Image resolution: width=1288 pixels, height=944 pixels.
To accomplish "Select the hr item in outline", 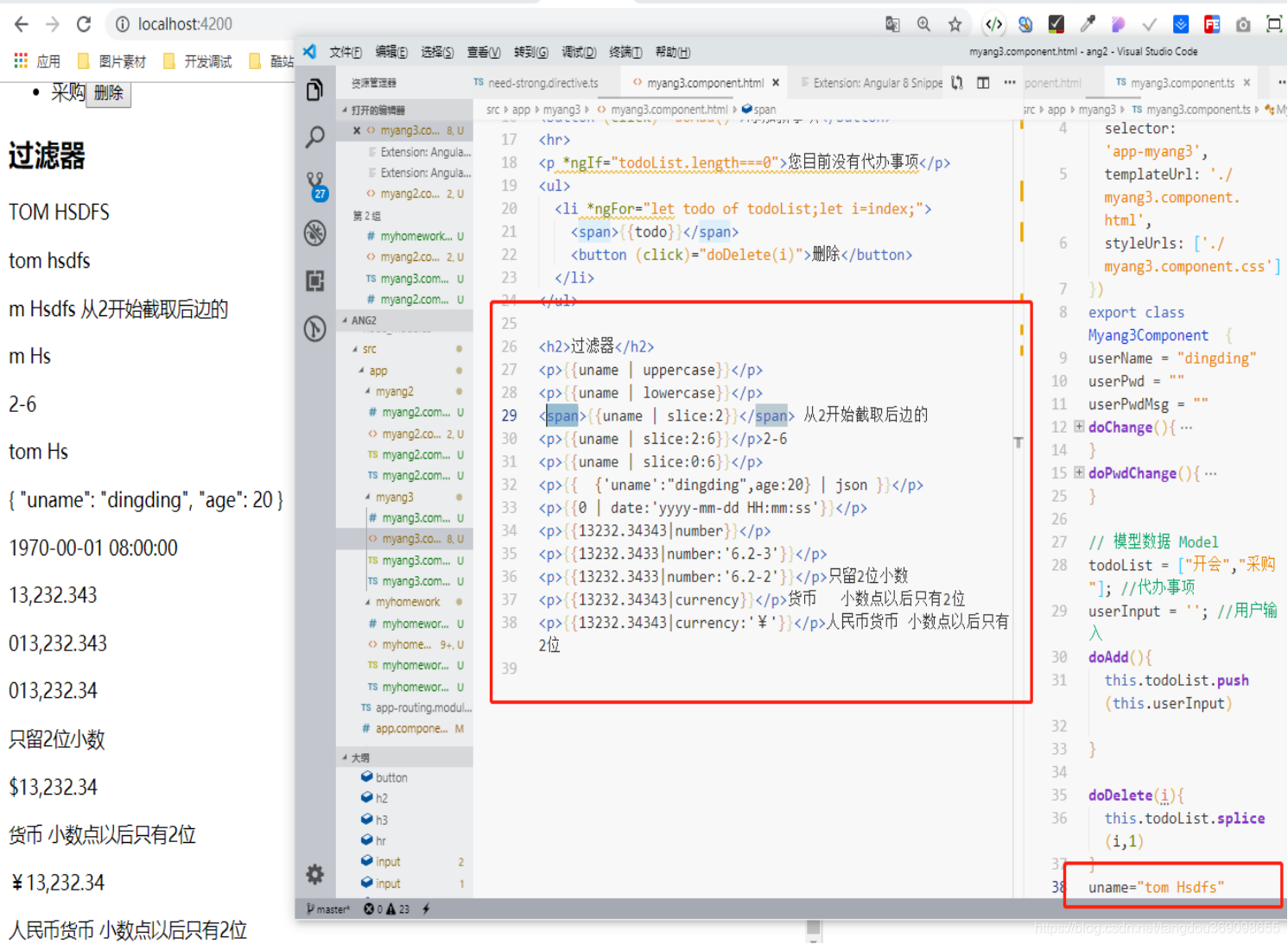I will 374,840.
